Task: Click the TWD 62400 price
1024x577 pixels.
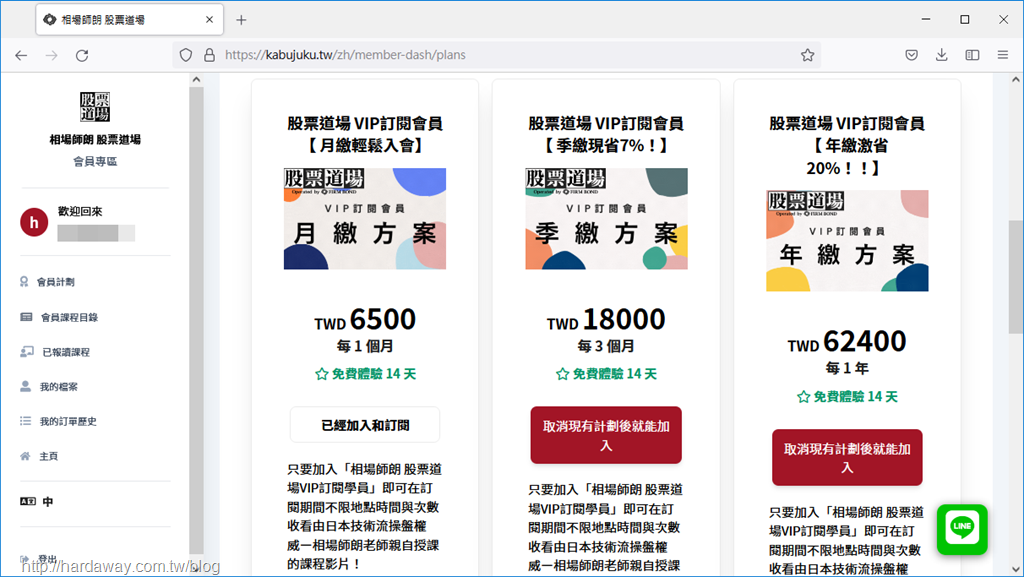Action: pos(847,342)
